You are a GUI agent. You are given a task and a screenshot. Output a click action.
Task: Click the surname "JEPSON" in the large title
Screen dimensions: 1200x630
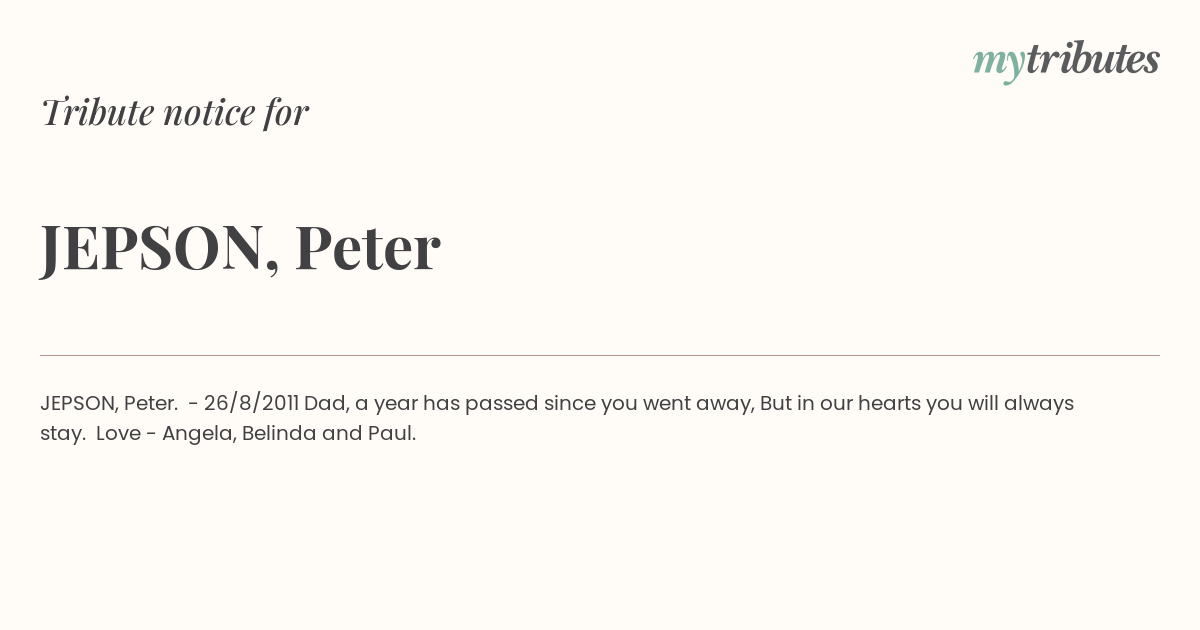pyautogui.click(x=153, y=249)
